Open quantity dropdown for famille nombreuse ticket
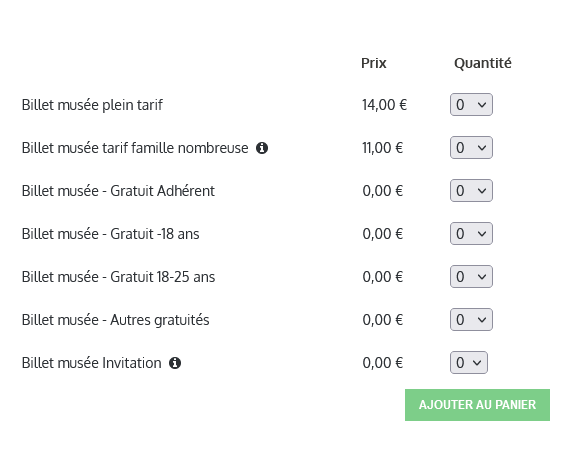 [471, 147]
